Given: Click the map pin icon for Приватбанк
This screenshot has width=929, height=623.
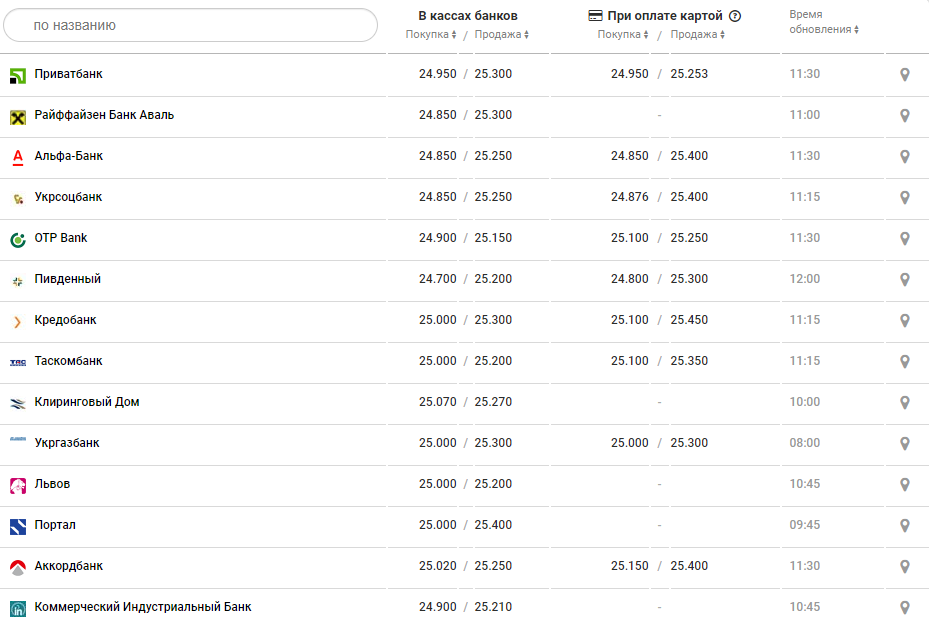Looking at the screenshot, I should pos(904,75).
